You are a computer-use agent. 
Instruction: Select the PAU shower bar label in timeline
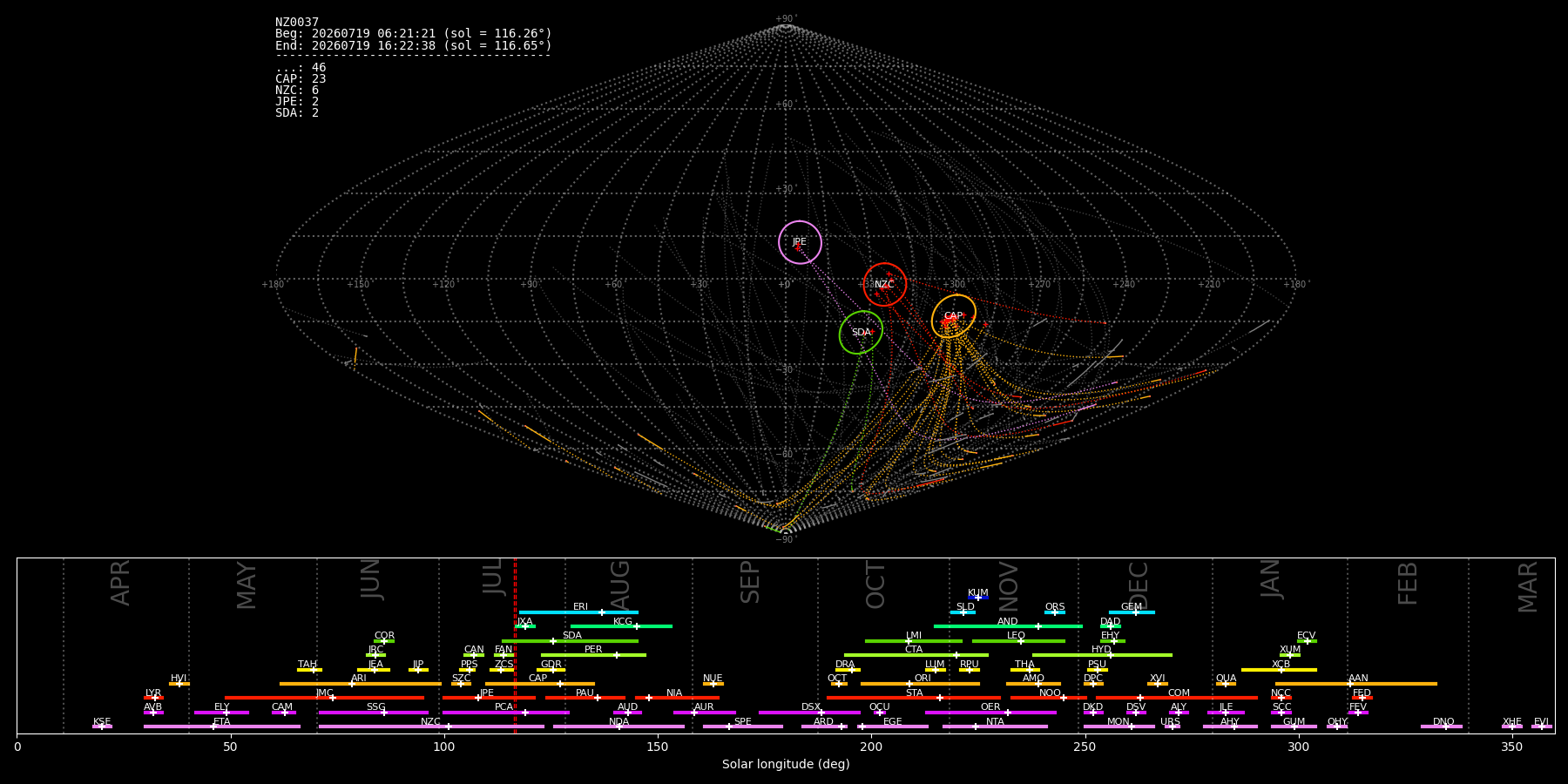click(x=585, y=693)
